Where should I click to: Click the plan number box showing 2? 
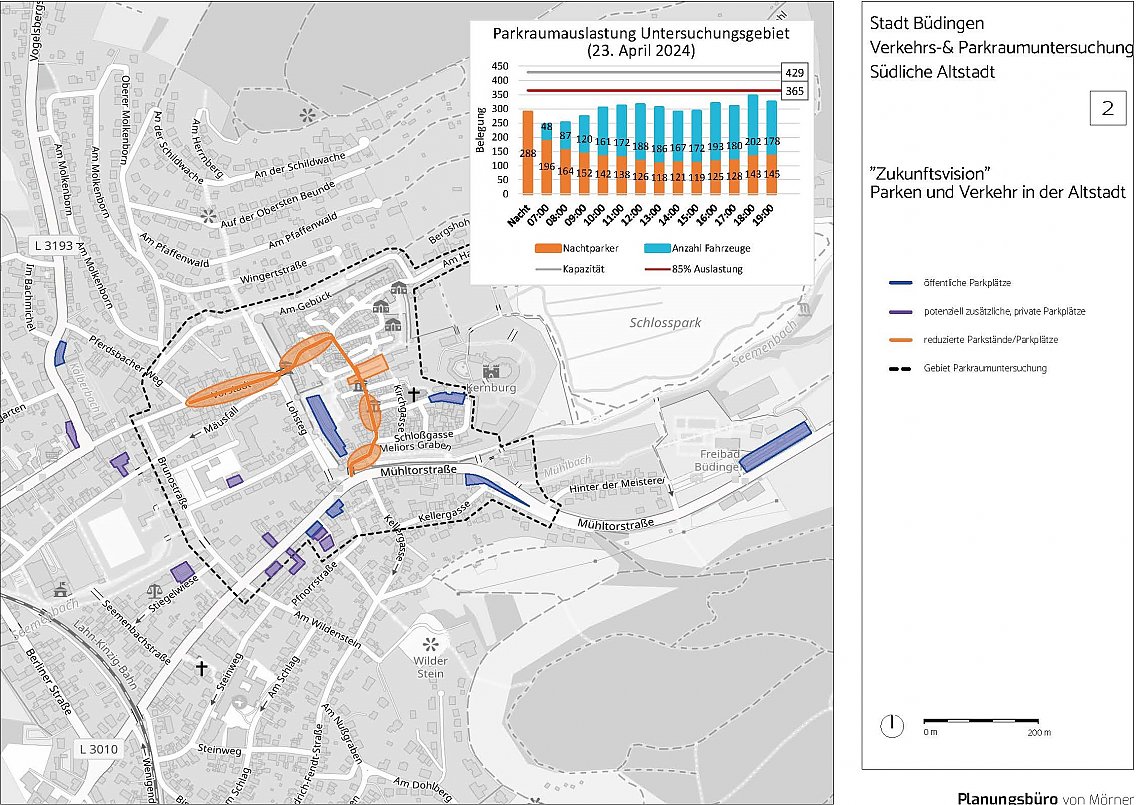pos(1108,109)
